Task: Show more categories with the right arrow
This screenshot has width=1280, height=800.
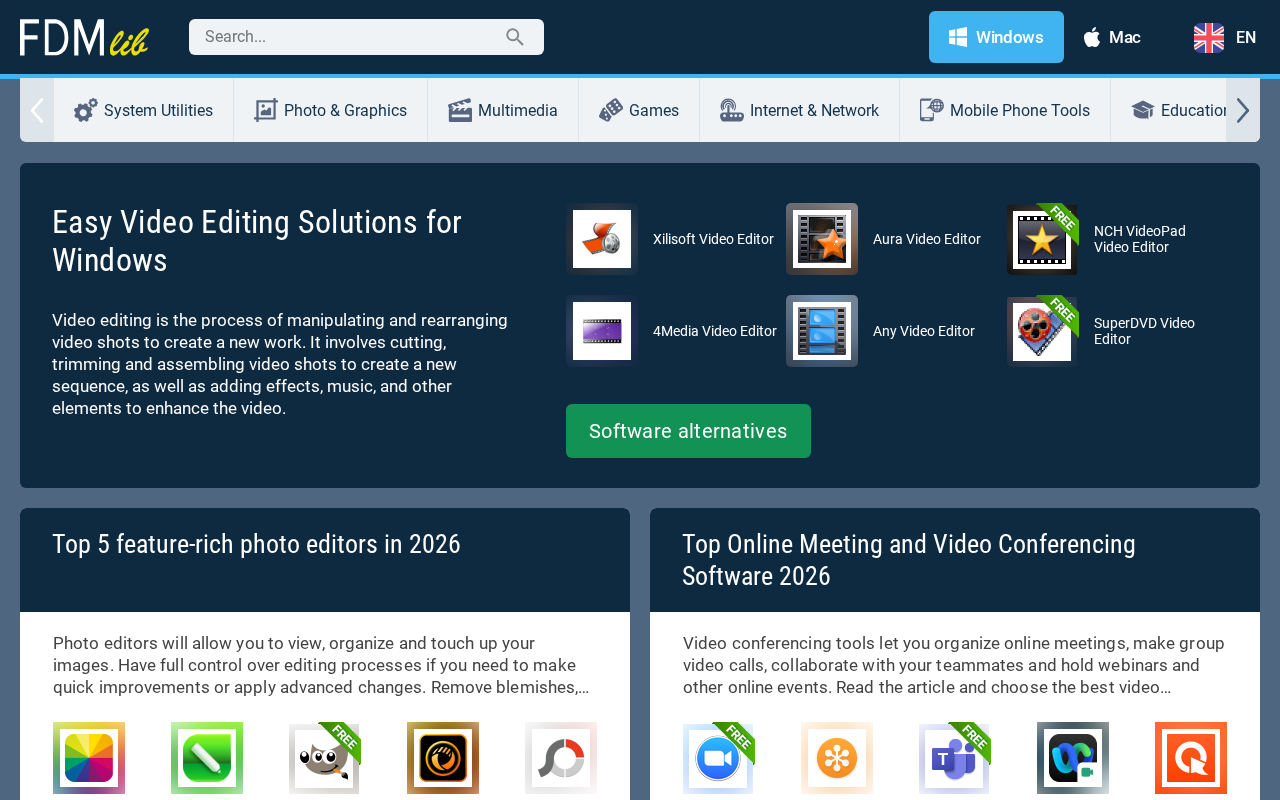Action: click(x=1243, y=110)
